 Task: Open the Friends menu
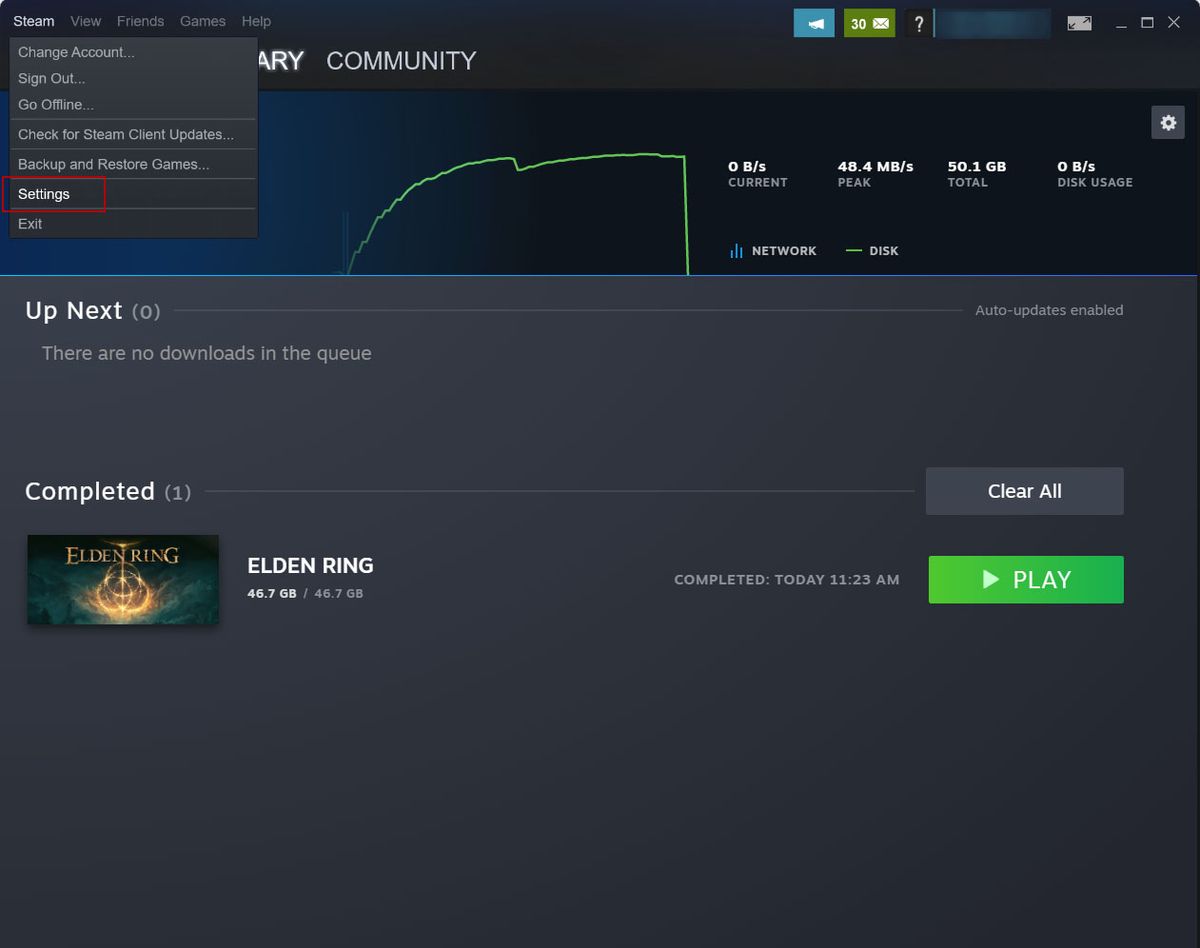click(140, 21)
